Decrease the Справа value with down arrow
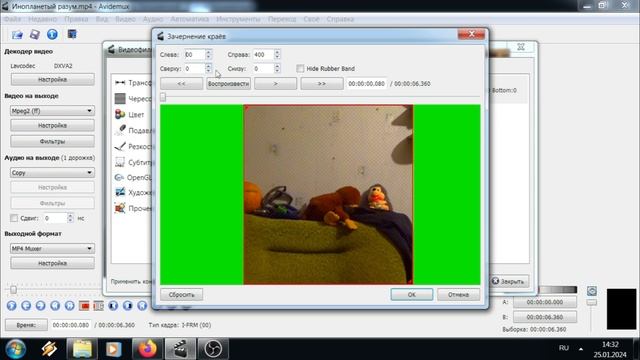The height and width of the screenshot is (360, 640). point(278,57)
